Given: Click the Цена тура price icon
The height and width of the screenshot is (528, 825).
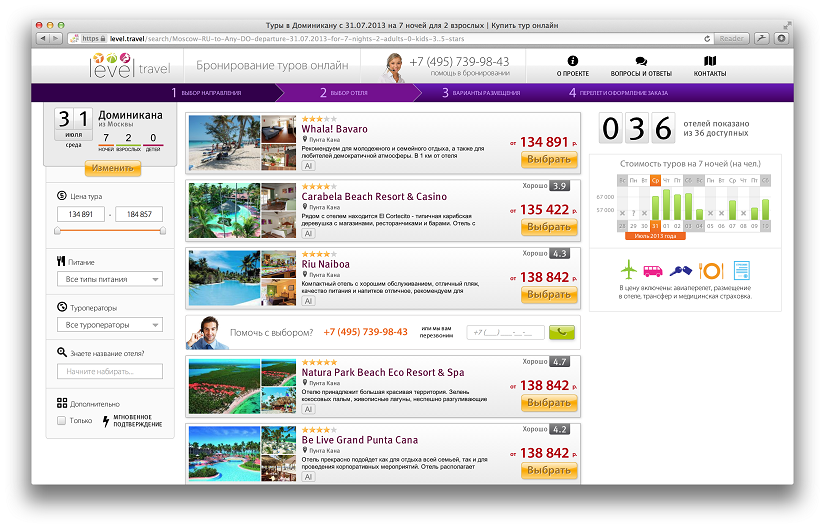Looking at the screenshot, I should [x=62, y=196].
